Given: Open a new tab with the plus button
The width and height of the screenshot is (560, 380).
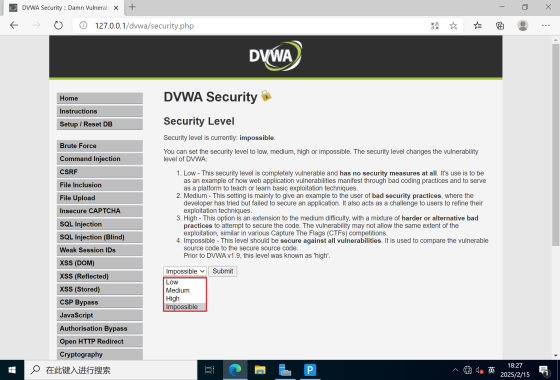Looking at the screenshot, I should point(132,7).
